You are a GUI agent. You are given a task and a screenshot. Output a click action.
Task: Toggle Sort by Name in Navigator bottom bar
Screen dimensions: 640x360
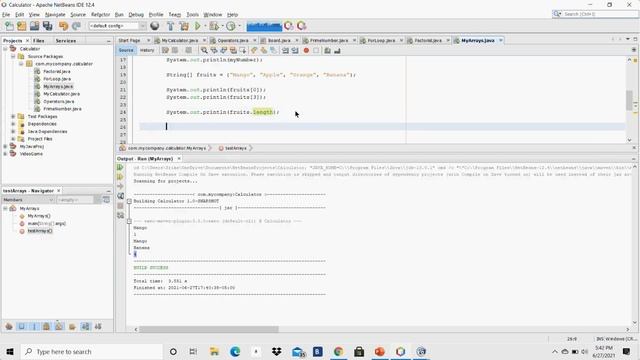[85, 327]
